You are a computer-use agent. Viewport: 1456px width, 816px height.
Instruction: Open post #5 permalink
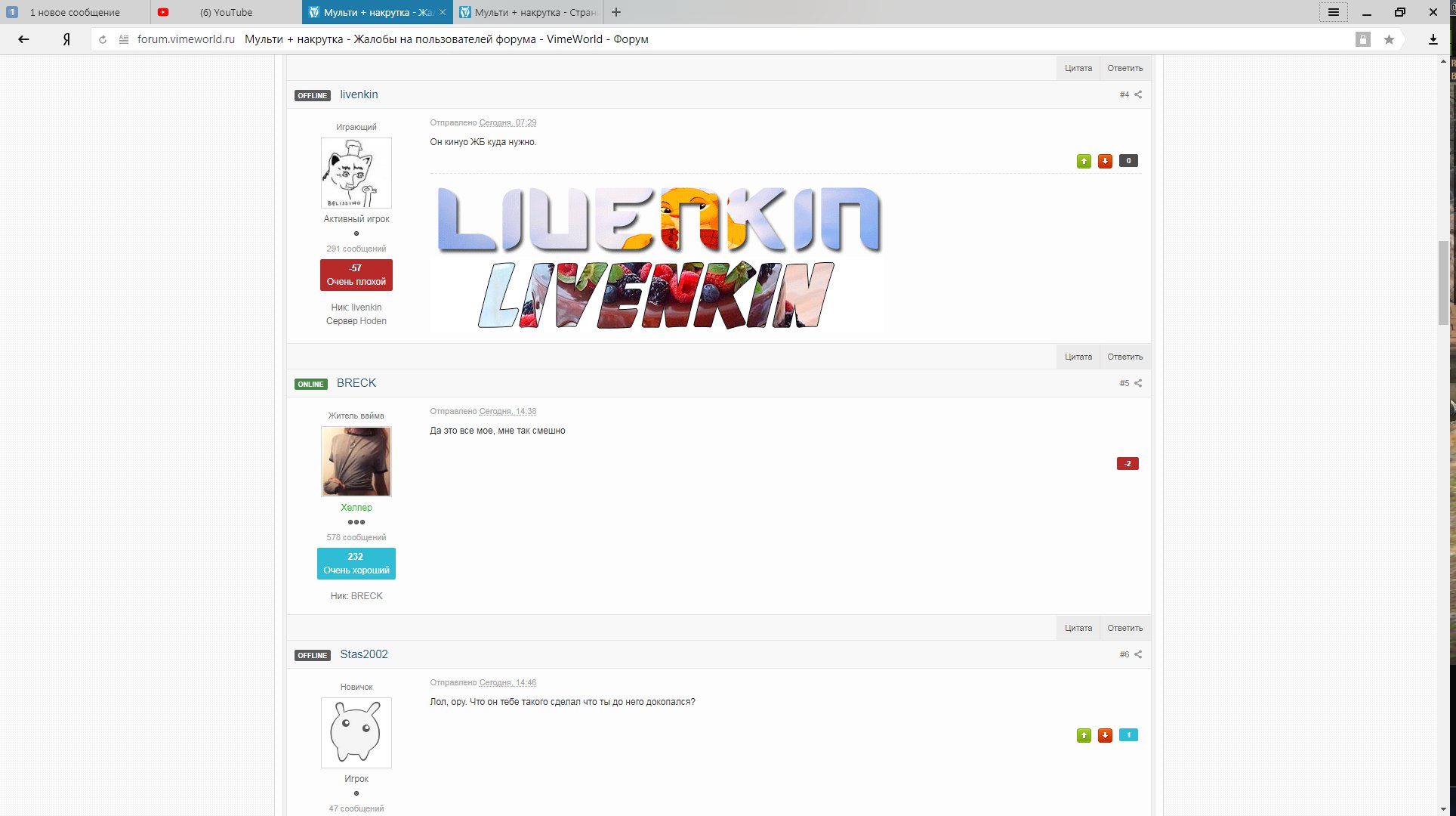coord(1124,383)
